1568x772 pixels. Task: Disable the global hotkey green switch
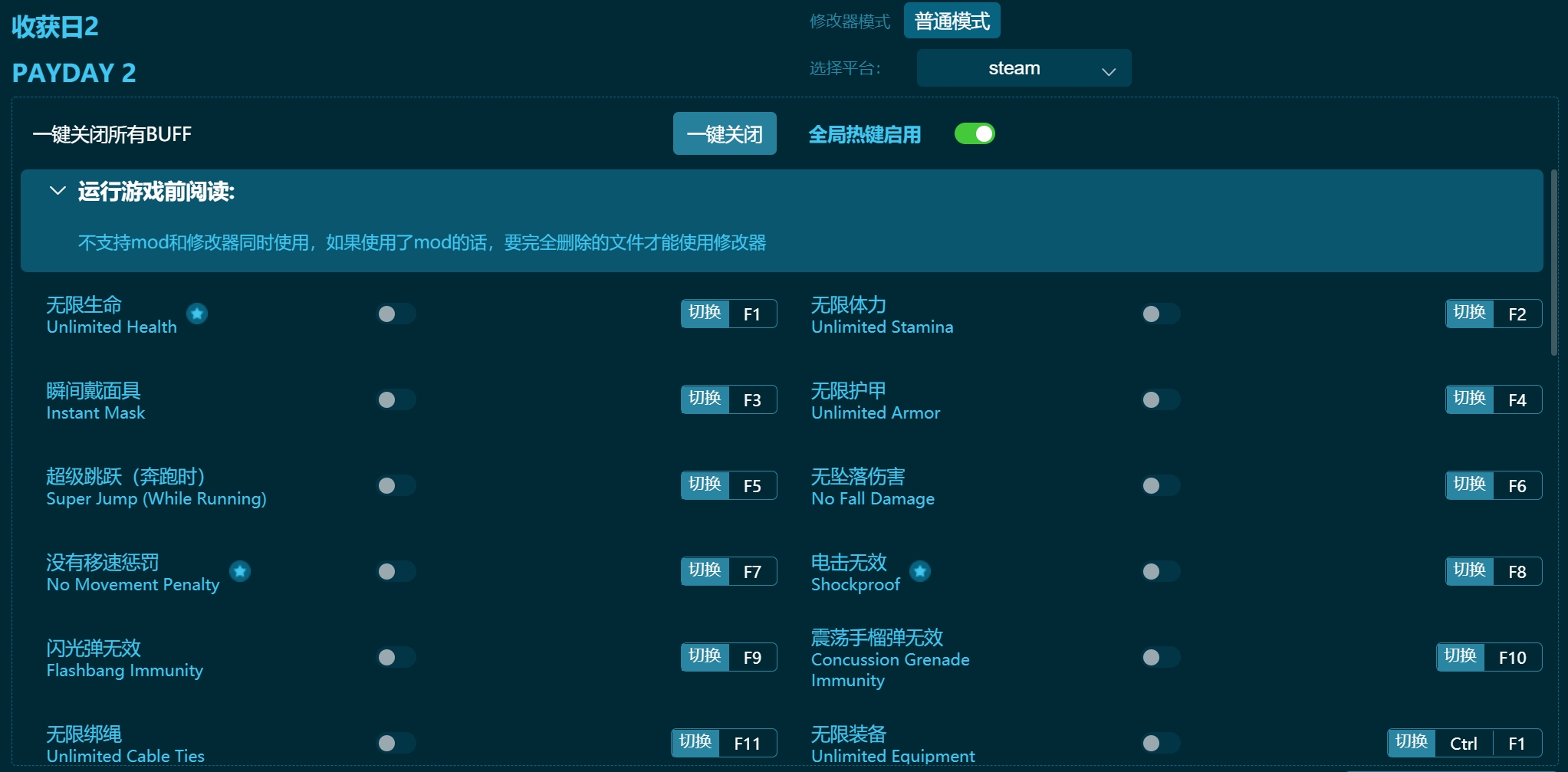(975, 134)
